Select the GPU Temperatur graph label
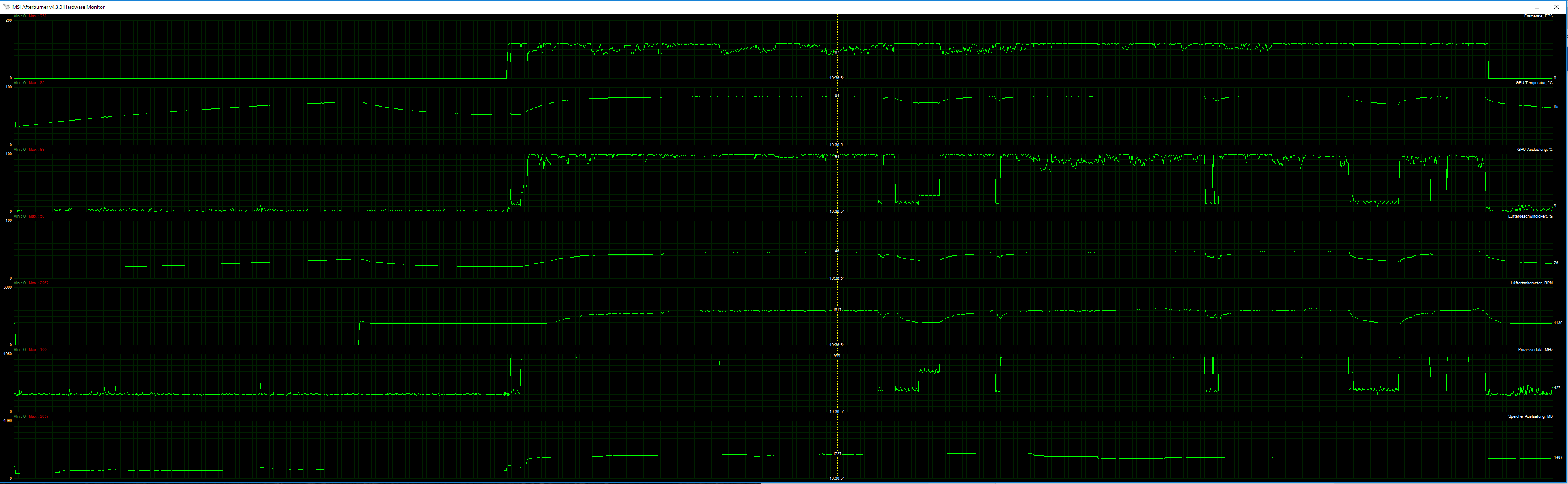Viewport: 1568px width, 484px height. tap(1534, 83)
